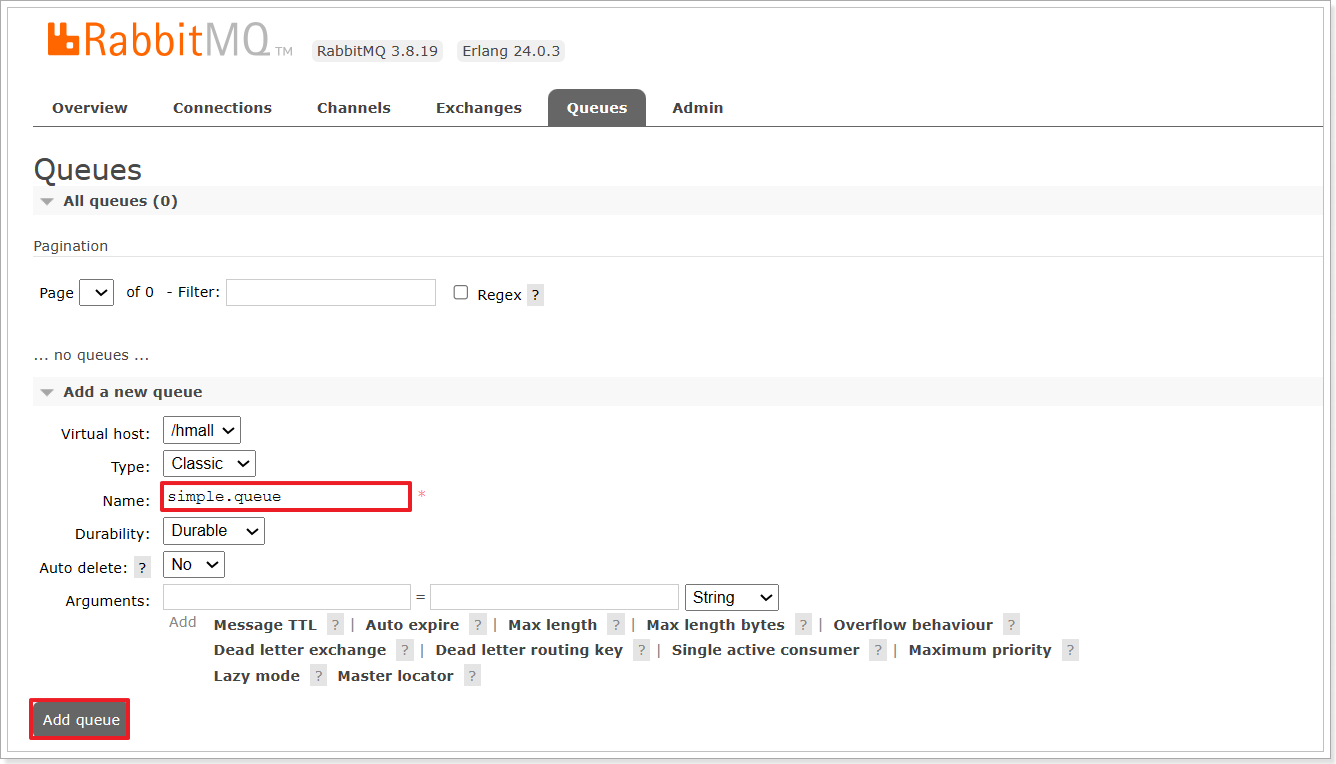Open help icon next to Master locator
Viewport: 1336px width, 764px height.
(x=472, y=676)
